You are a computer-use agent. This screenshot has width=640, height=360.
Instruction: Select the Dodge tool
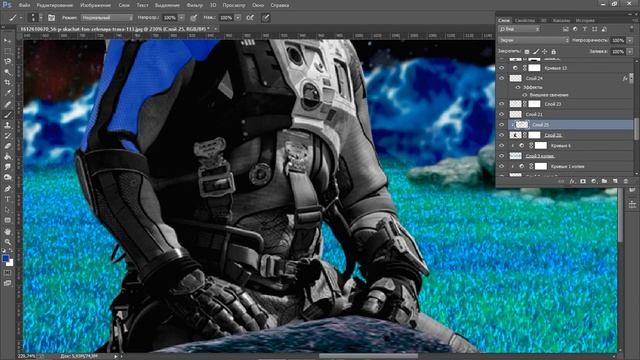[7, 178]
